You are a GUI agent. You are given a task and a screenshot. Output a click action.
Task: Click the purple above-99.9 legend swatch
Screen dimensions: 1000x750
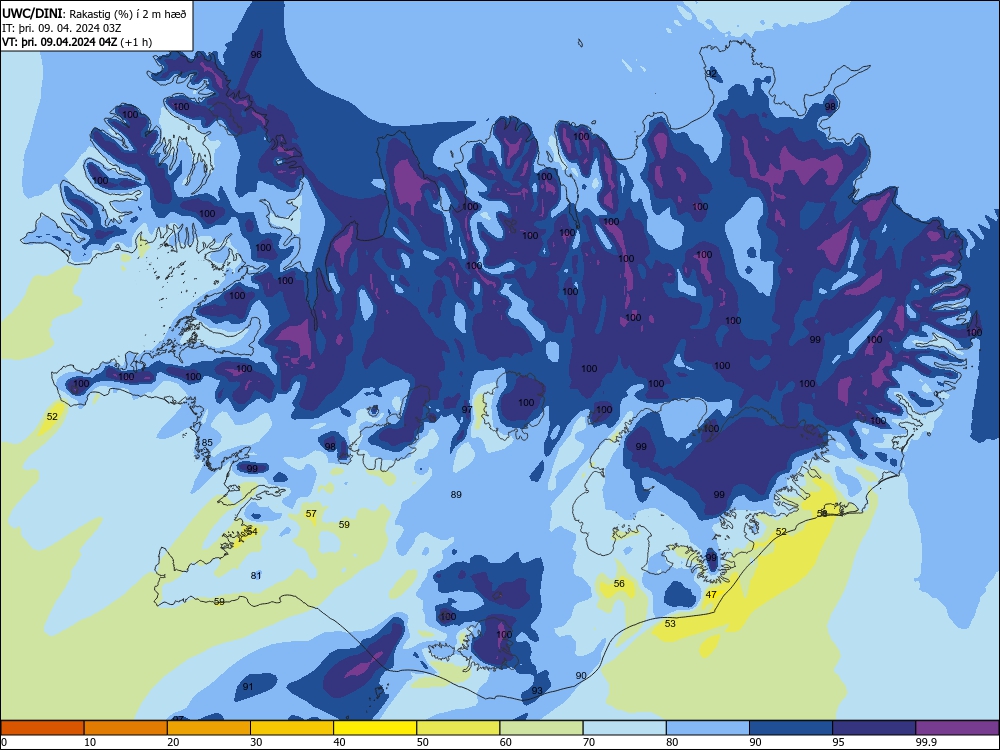tap(957, 728)
